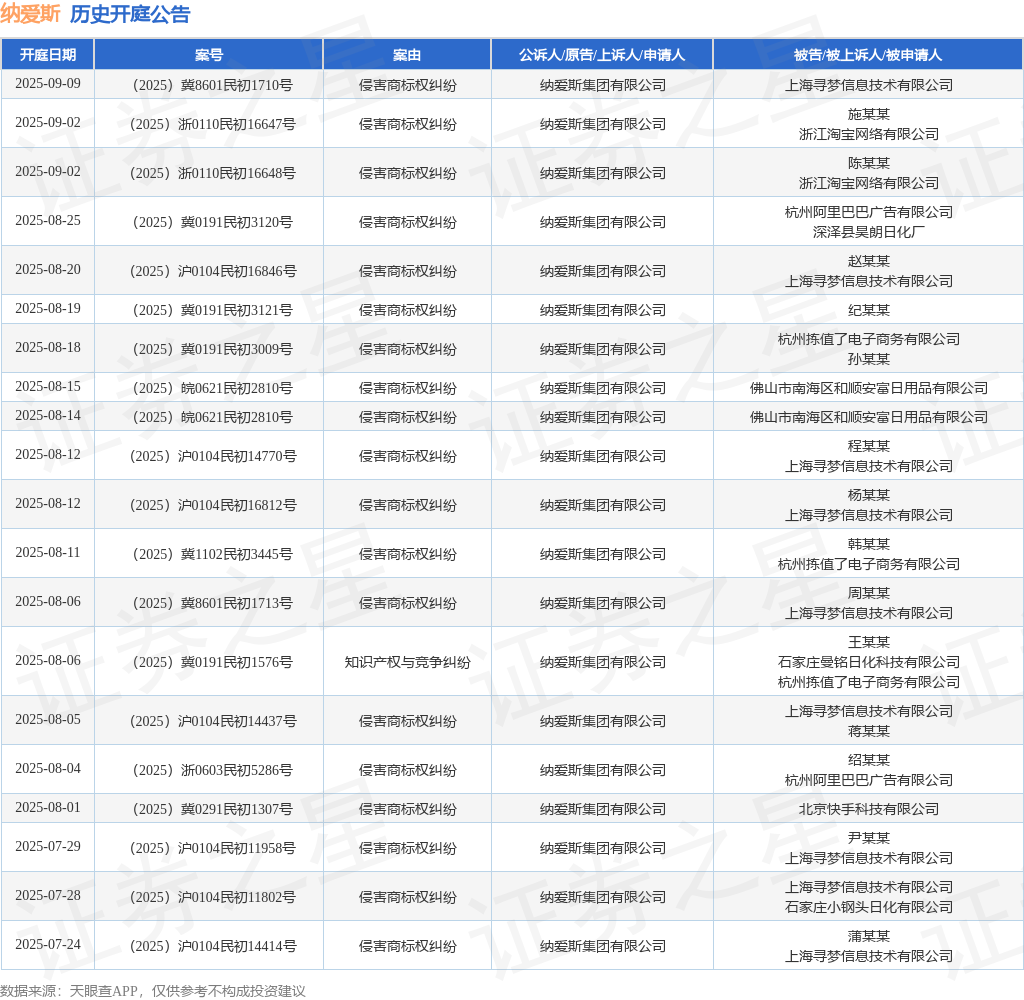1024x1000 pixels.
Task: Select case number 冀0191民初3009号
Action: 213,349
